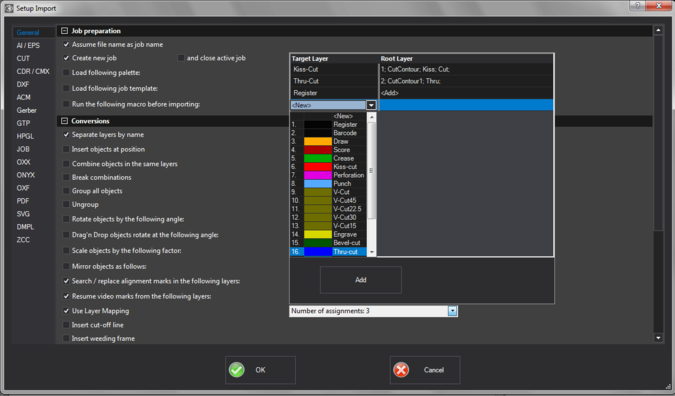
Task: Open the ZCC settings tab
Action: click(x=23, y=239)
